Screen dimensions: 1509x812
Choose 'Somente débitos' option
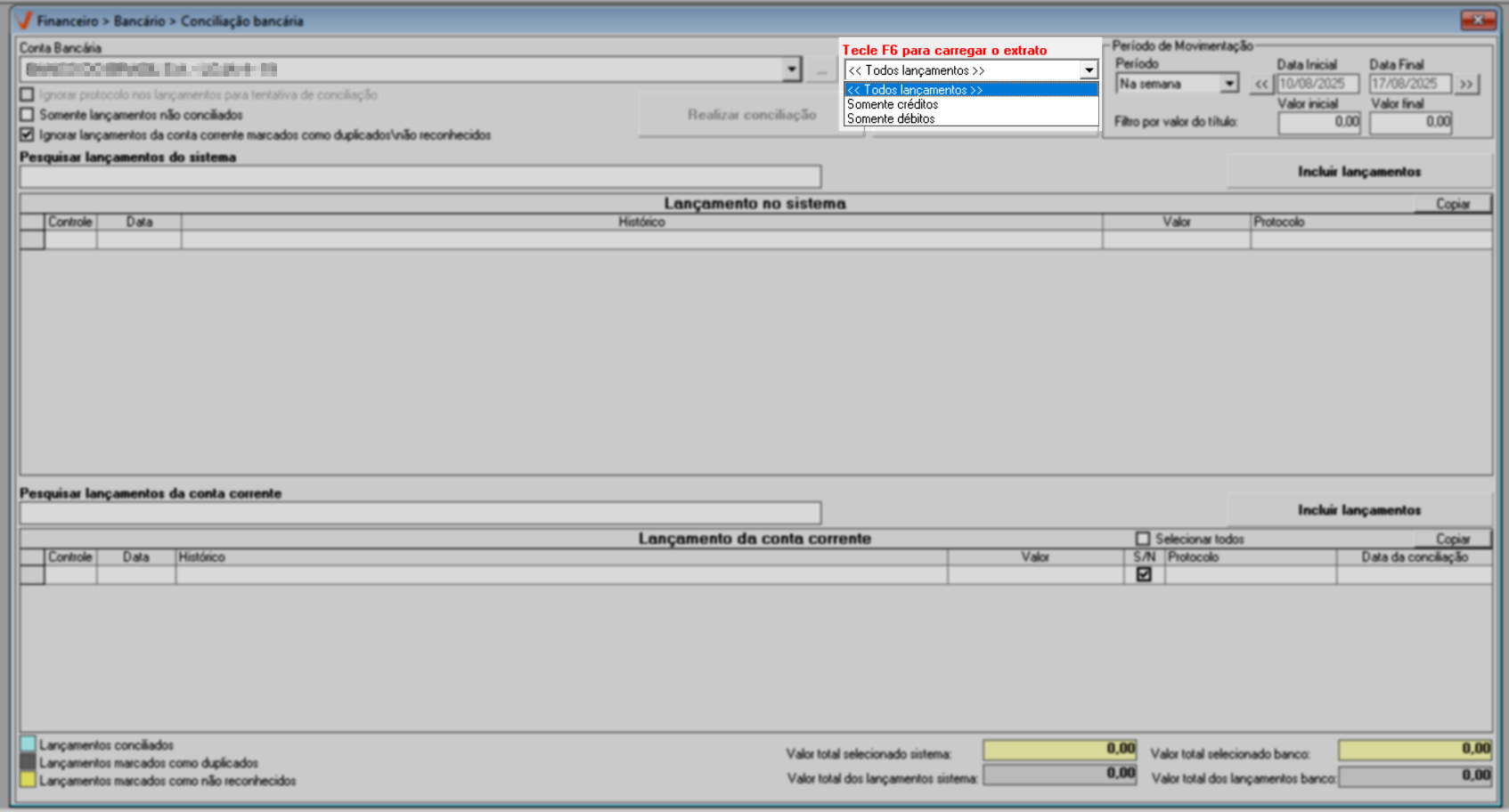(971, 118)
